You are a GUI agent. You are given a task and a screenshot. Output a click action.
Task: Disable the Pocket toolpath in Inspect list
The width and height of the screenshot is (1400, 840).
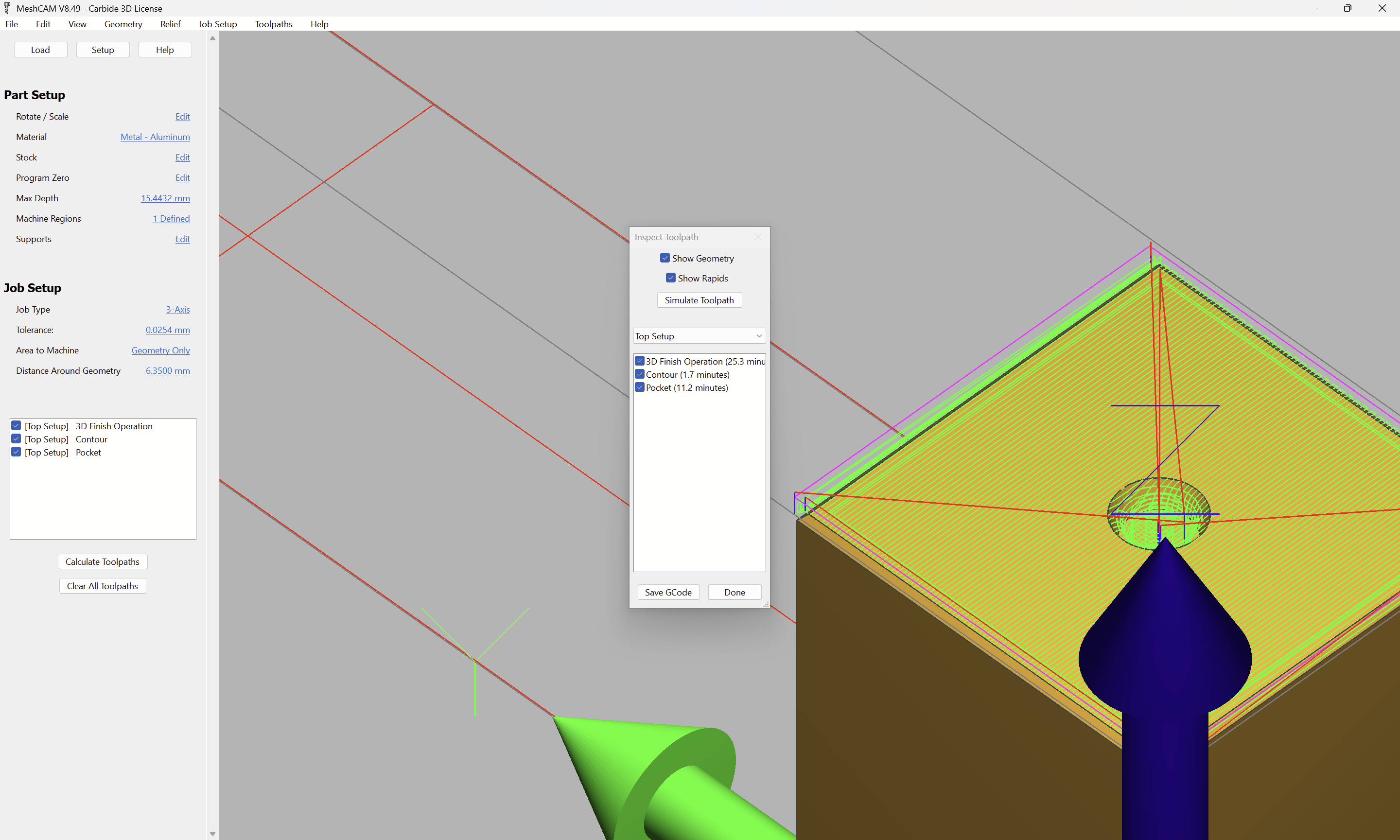639,388
